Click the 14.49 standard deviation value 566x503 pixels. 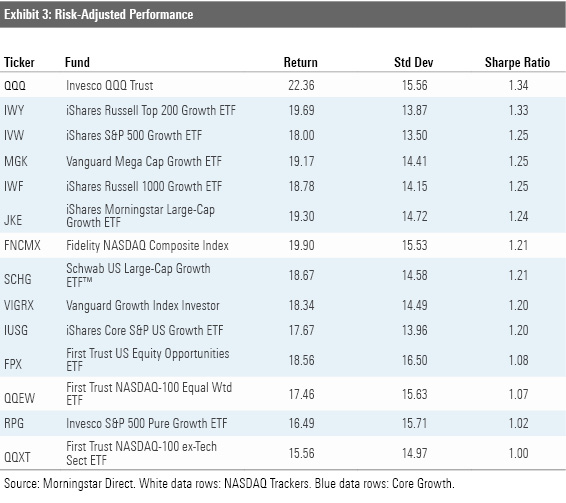[415, 305]
